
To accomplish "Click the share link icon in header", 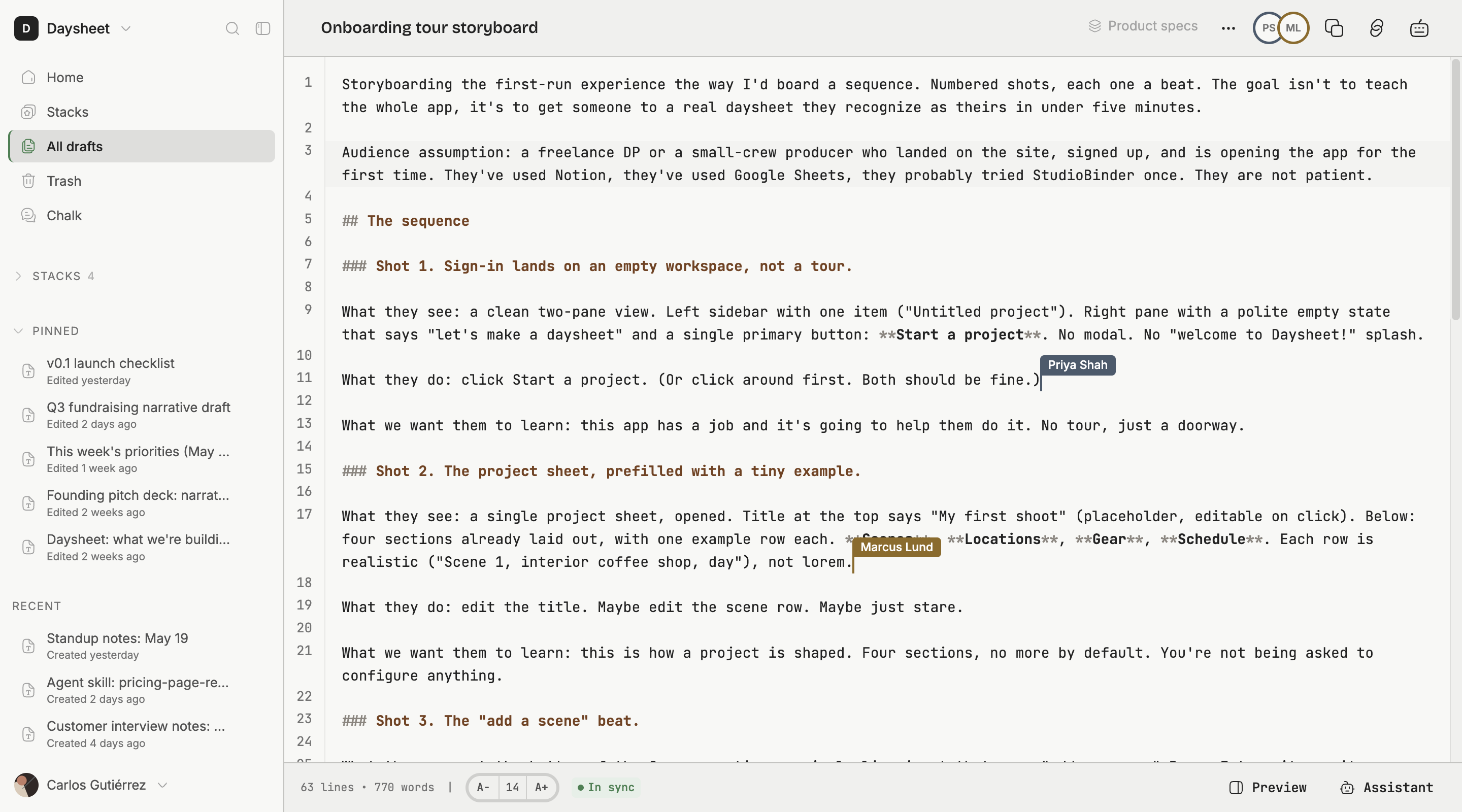I will click(x=1376, y=28).
